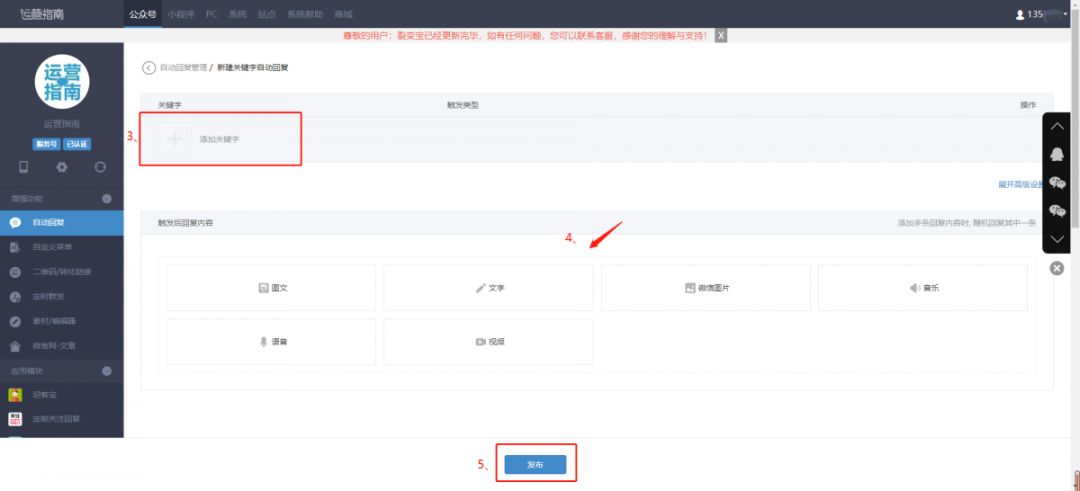The height and width of the screenshot is (491, 1080).
Task: Open the 站点 top navigation tab
Action: [x=267, y=14]
